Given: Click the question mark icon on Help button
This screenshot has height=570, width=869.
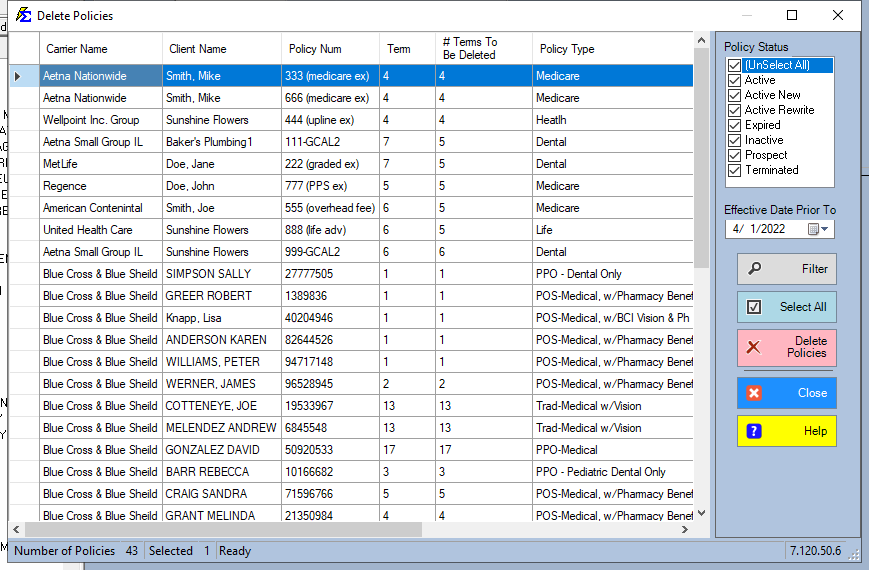Looking at the screenshot, I should click(x=754, y=431).
